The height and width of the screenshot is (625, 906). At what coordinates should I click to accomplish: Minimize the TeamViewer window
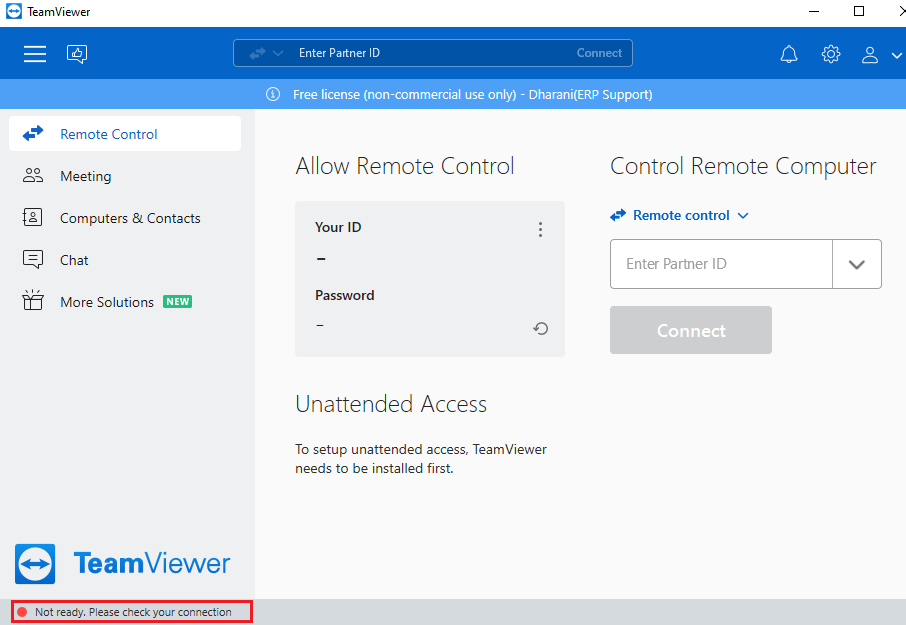[x=814, y=12]
